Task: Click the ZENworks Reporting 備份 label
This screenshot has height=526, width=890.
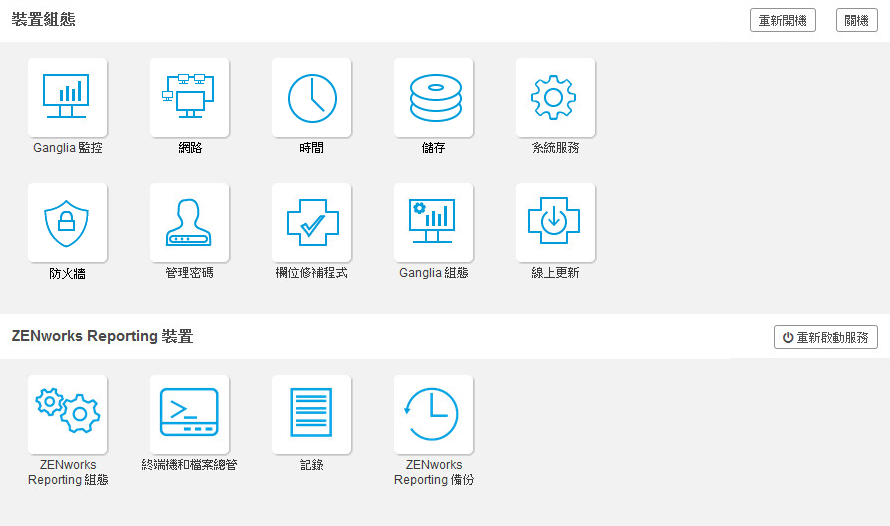Action: pyautogui.click(x=434, y=472)
